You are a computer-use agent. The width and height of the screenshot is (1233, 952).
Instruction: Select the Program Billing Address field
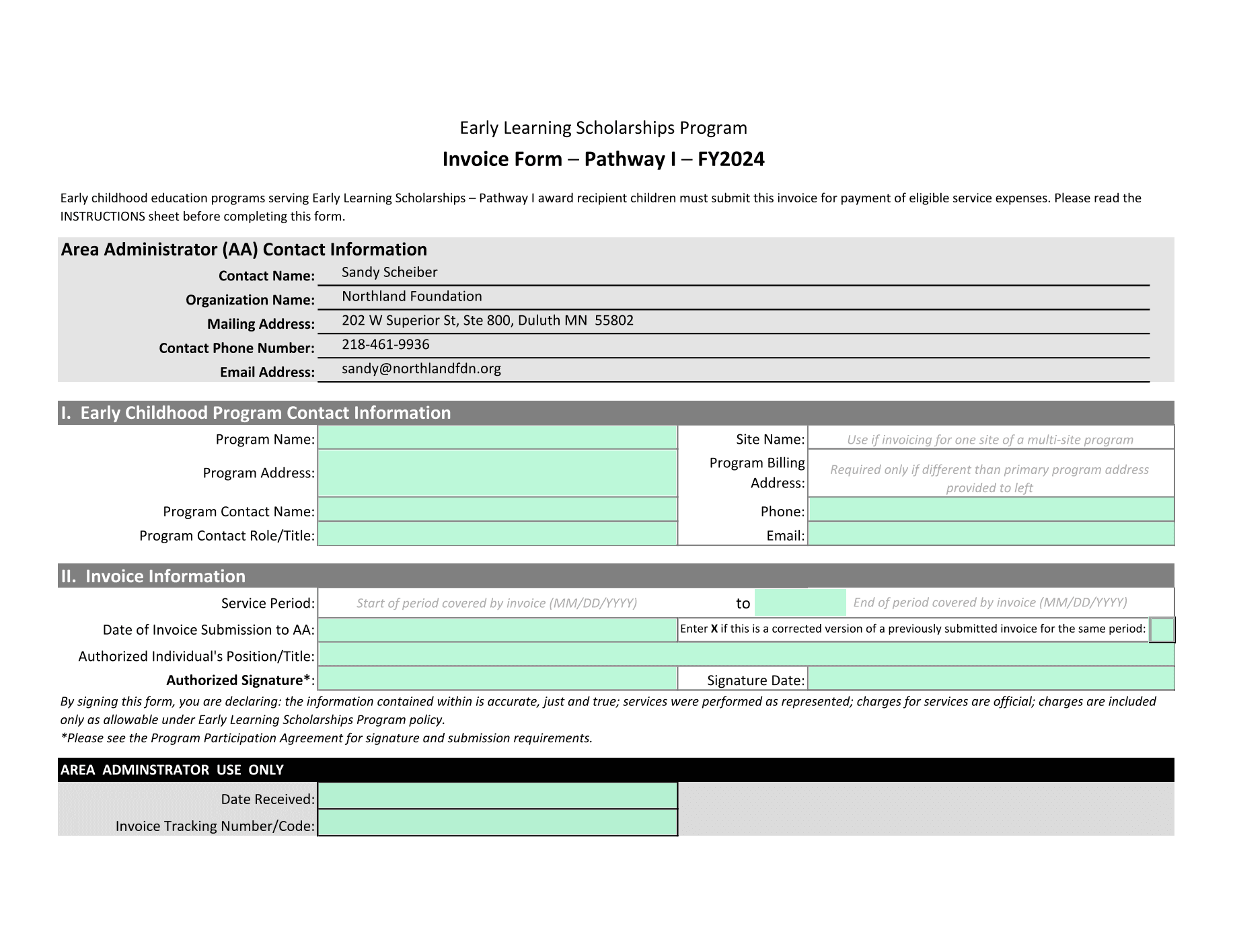991,473
